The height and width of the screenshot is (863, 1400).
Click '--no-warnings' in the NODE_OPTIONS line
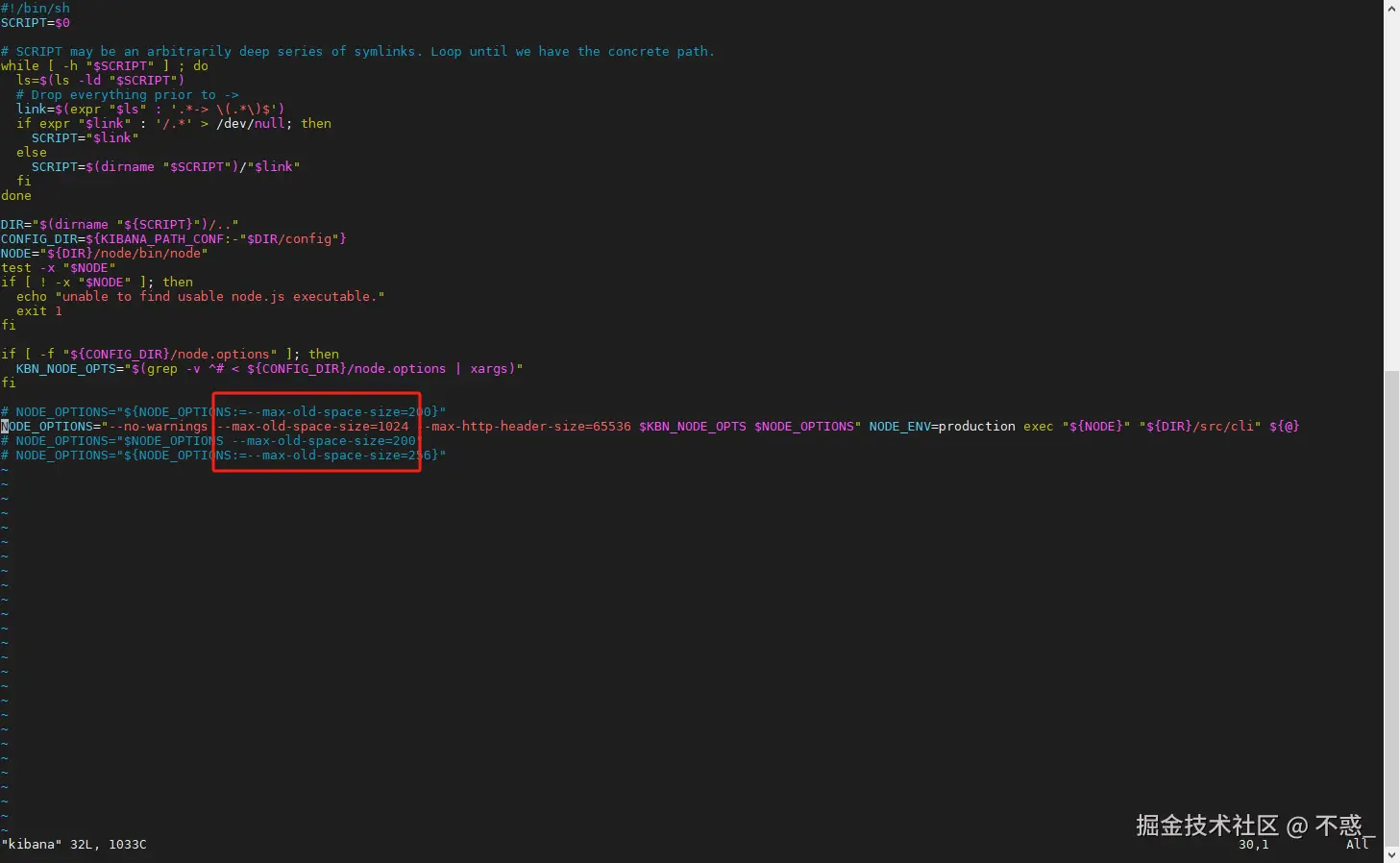tap(158, 426)
